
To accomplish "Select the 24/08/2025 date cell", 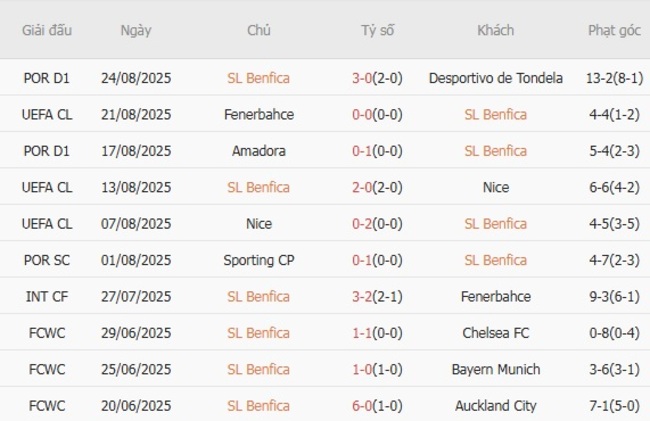I will (136, 77).
